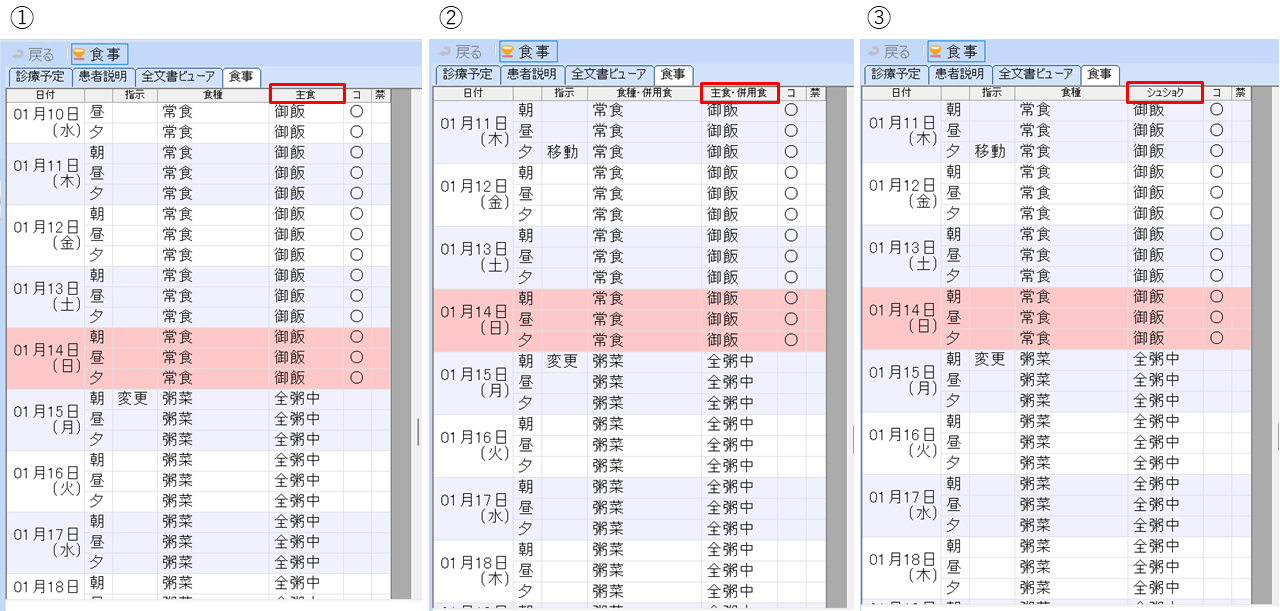Select the 食事 tab in the middle panel
This screenshot has height=611, width=1280.
[x=672, y=74]
